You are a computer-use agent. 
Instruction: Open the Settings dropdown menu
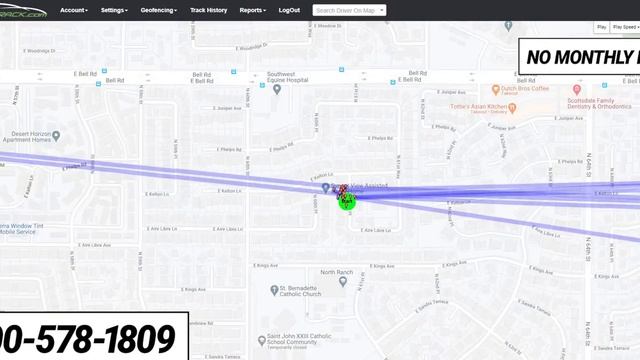click(114, 10)
